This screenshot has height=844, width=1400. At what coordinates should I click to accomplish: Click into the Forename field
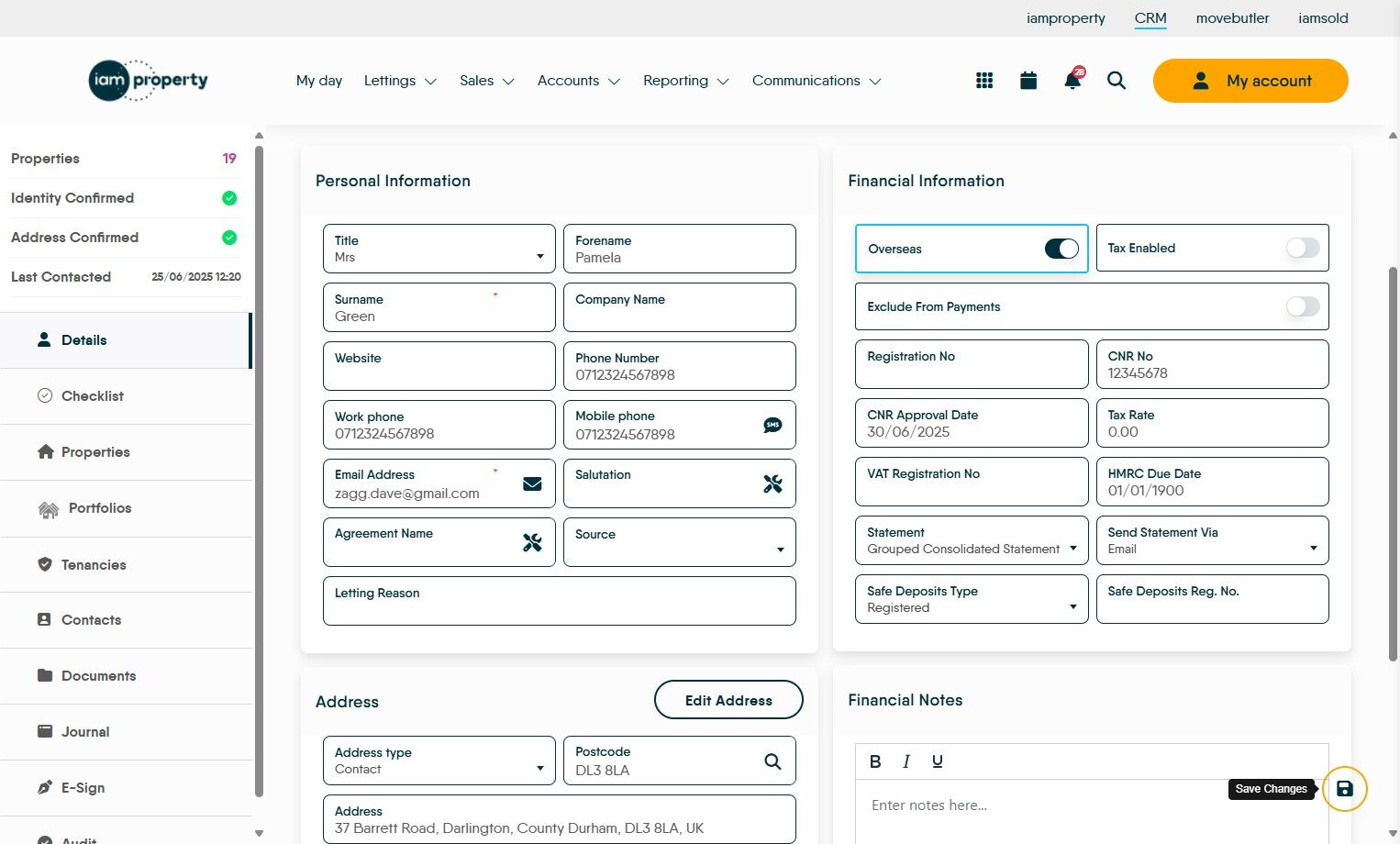(x=679, y=249)
